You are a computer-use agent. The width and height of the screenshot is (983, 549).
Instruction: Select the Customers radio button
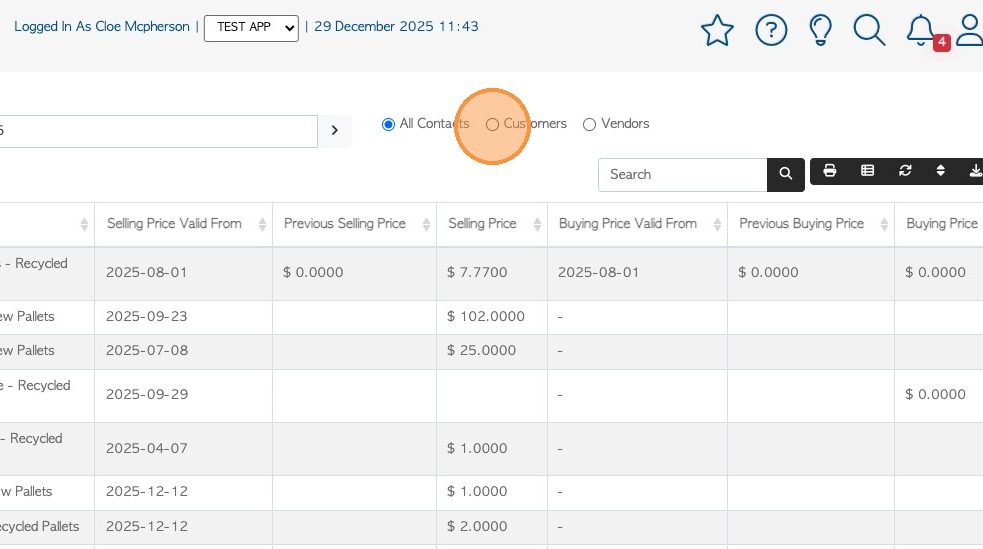492,125
